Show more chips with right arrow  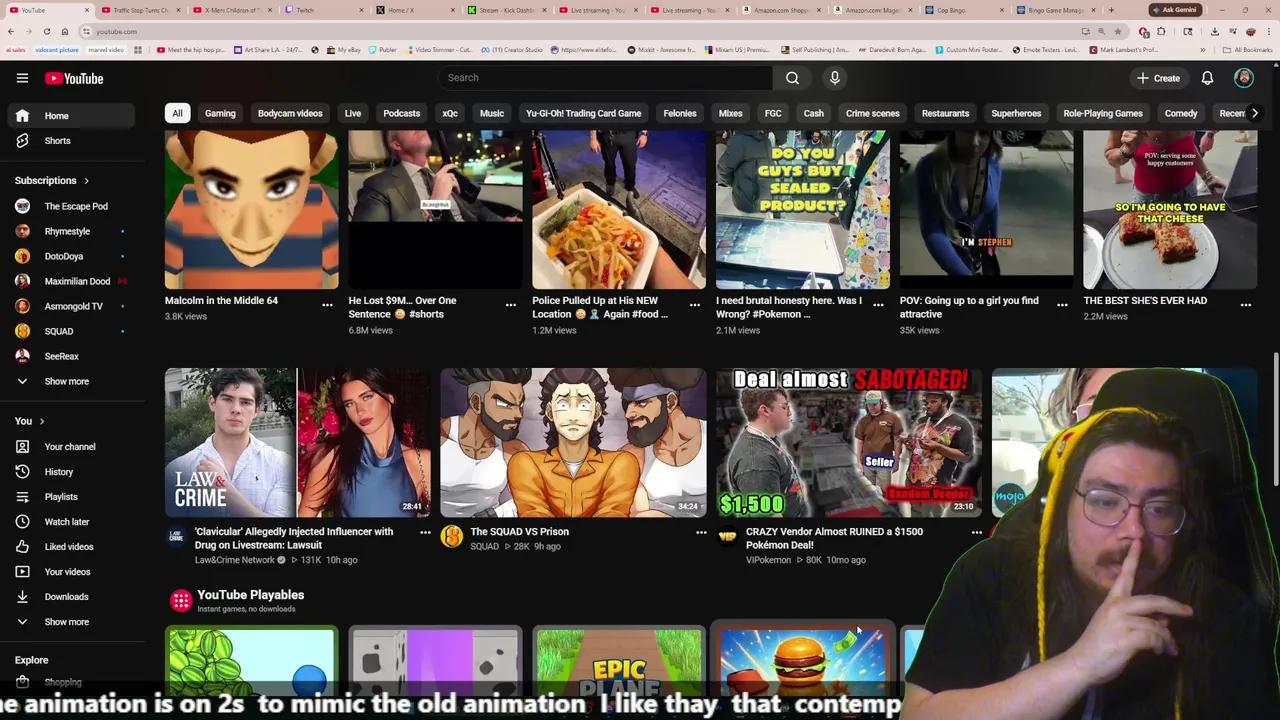1254,113
